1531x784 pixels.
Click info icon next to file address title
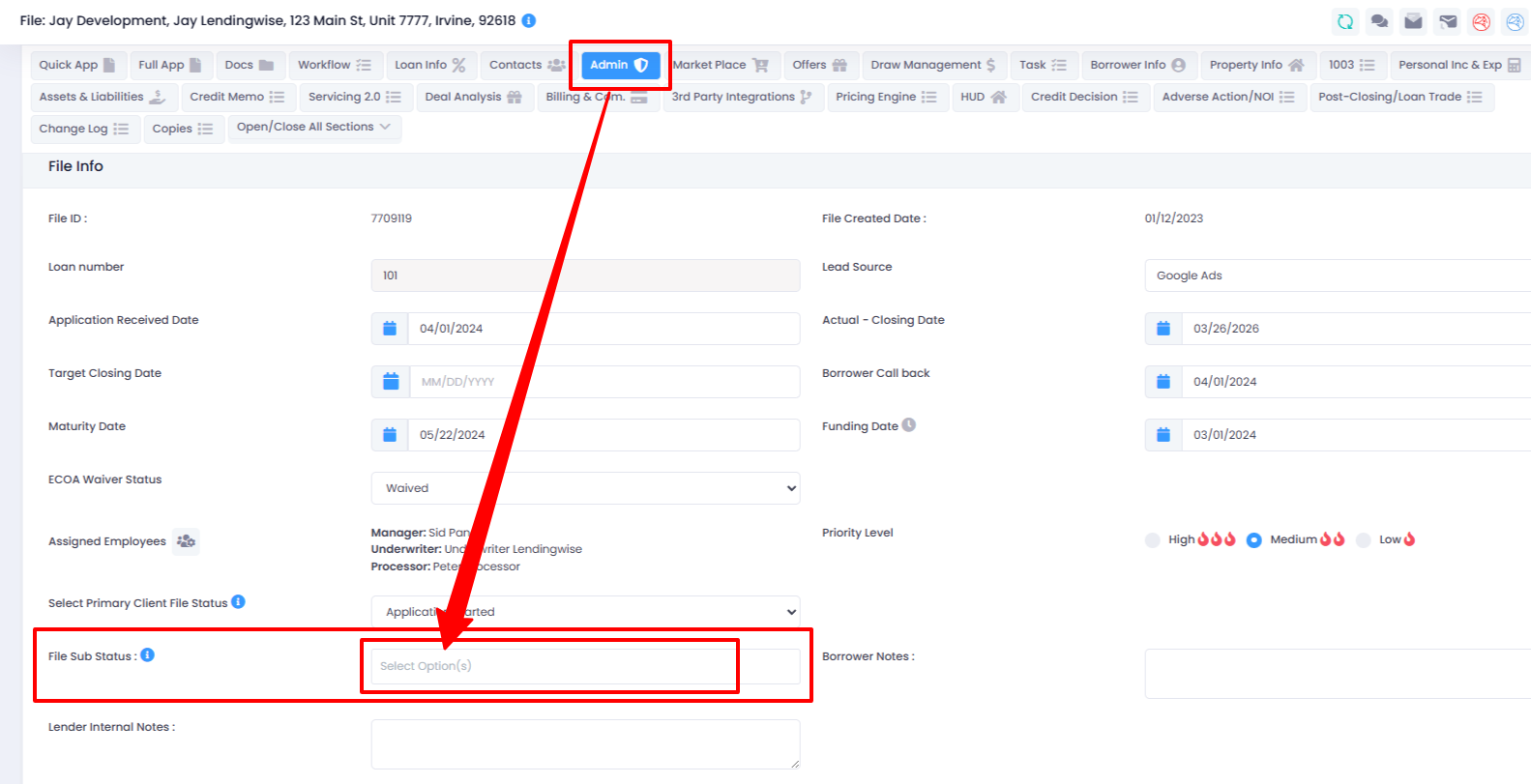pyautogui.click(x=529, y=20)
